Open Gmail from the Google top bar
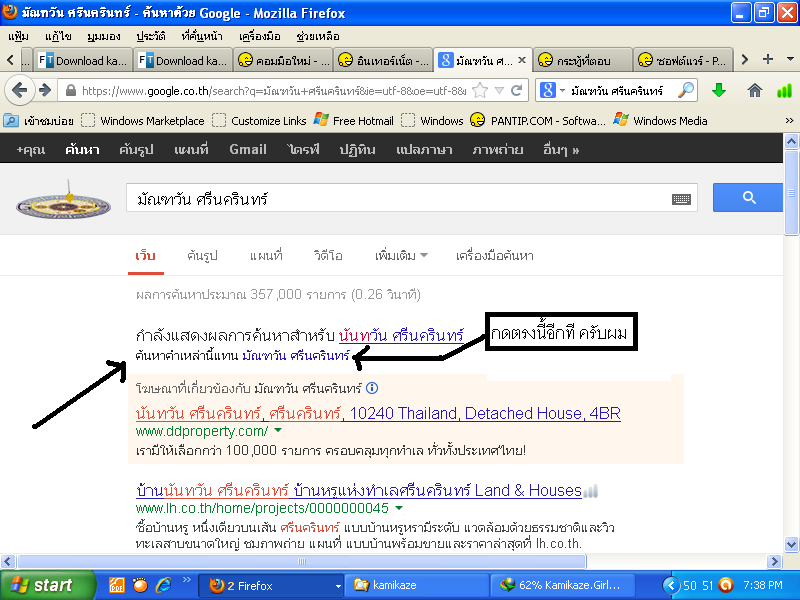 [248, 149]
